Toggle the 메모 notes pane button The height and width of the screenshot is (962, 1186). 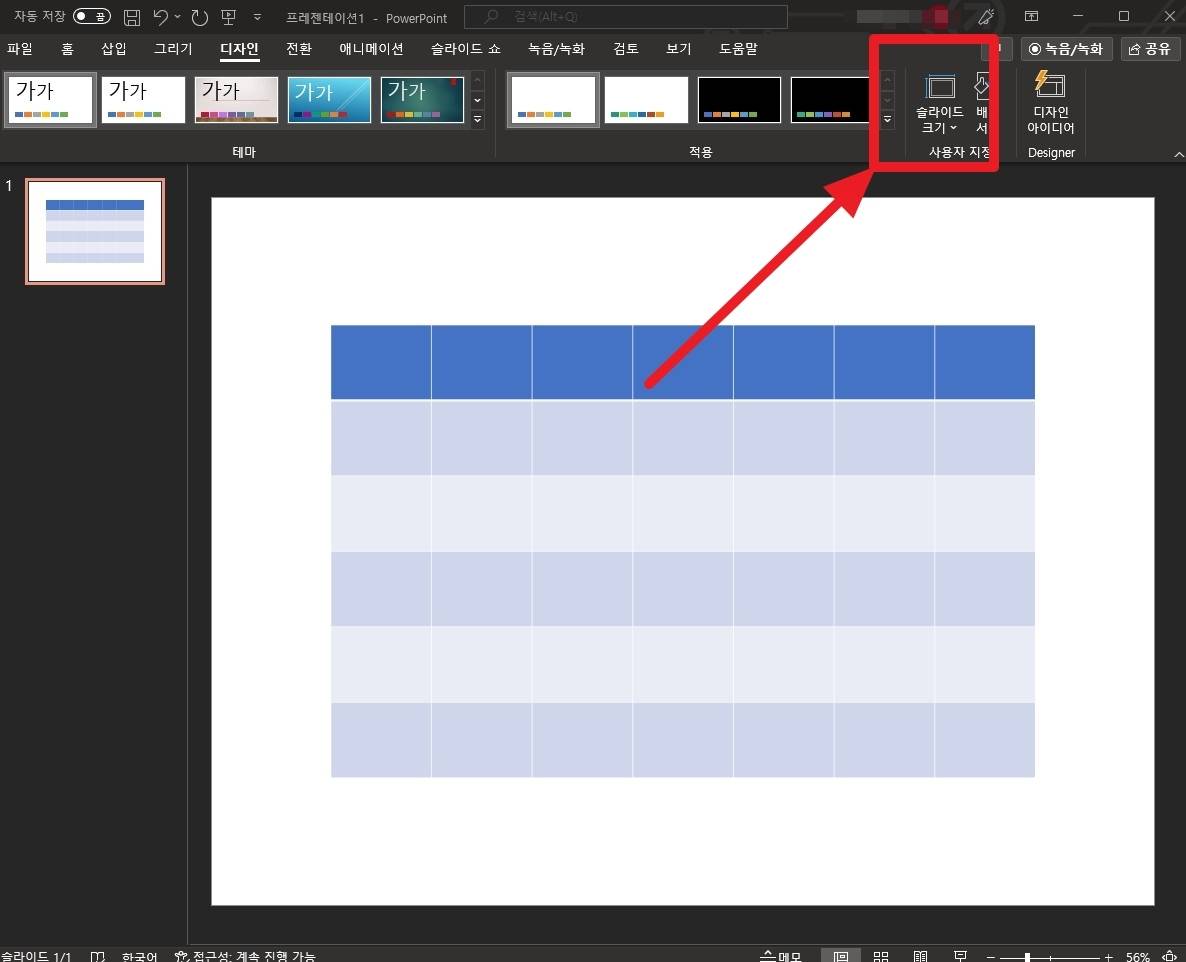[x=781, y=956]
